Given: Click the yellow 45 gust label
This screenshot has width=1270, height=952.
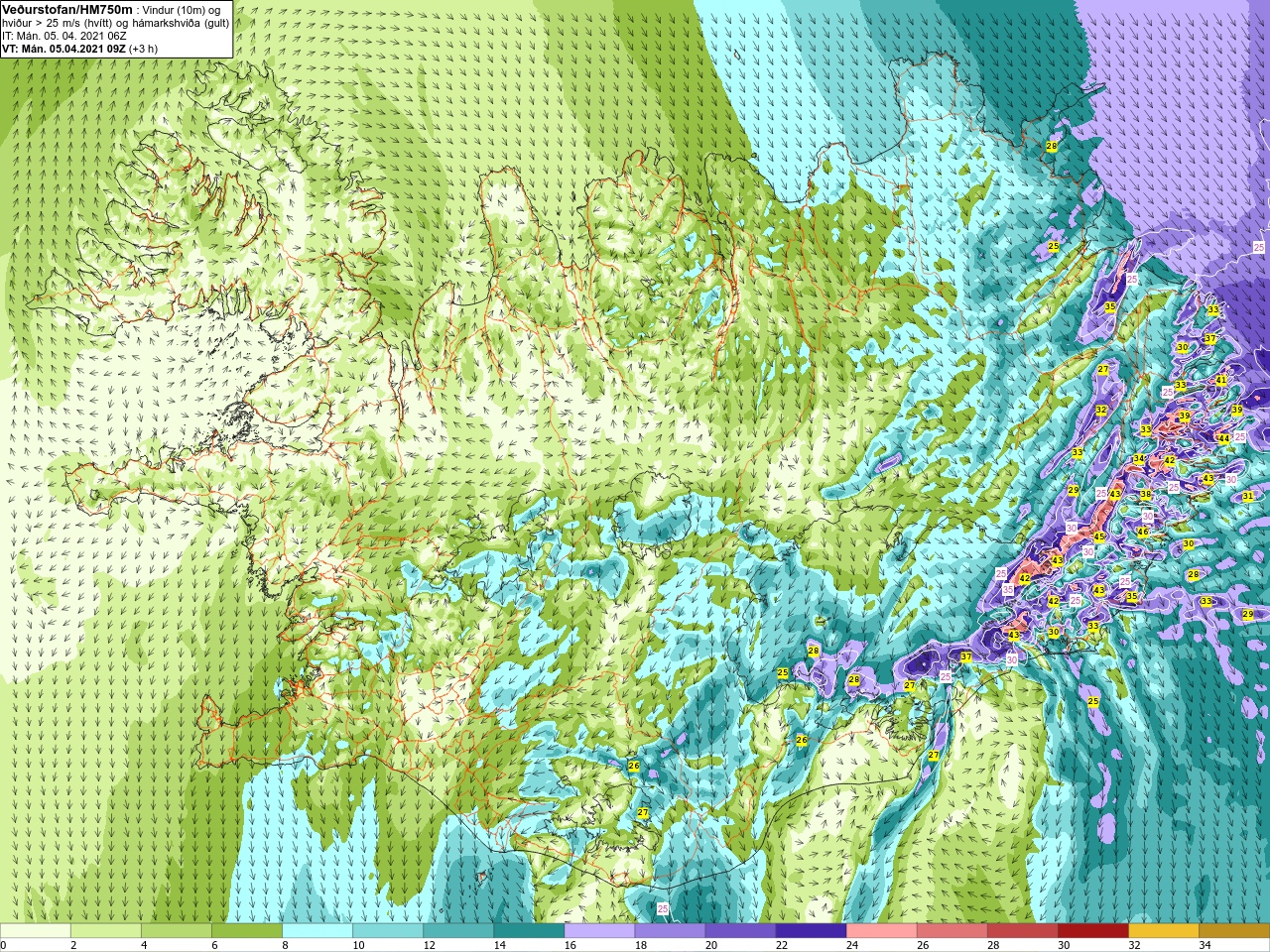Looking at the screenshot, I should (x=1099, y=536).
